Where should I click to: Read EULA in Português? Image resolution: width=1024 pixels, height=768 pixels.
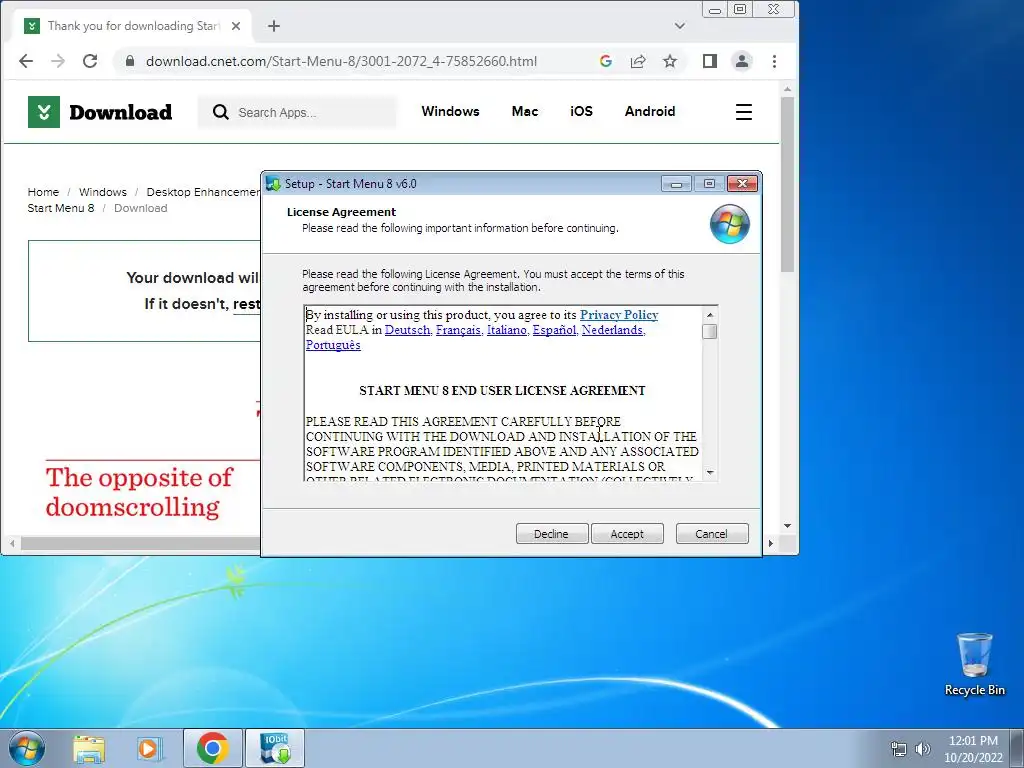point(333,345)
